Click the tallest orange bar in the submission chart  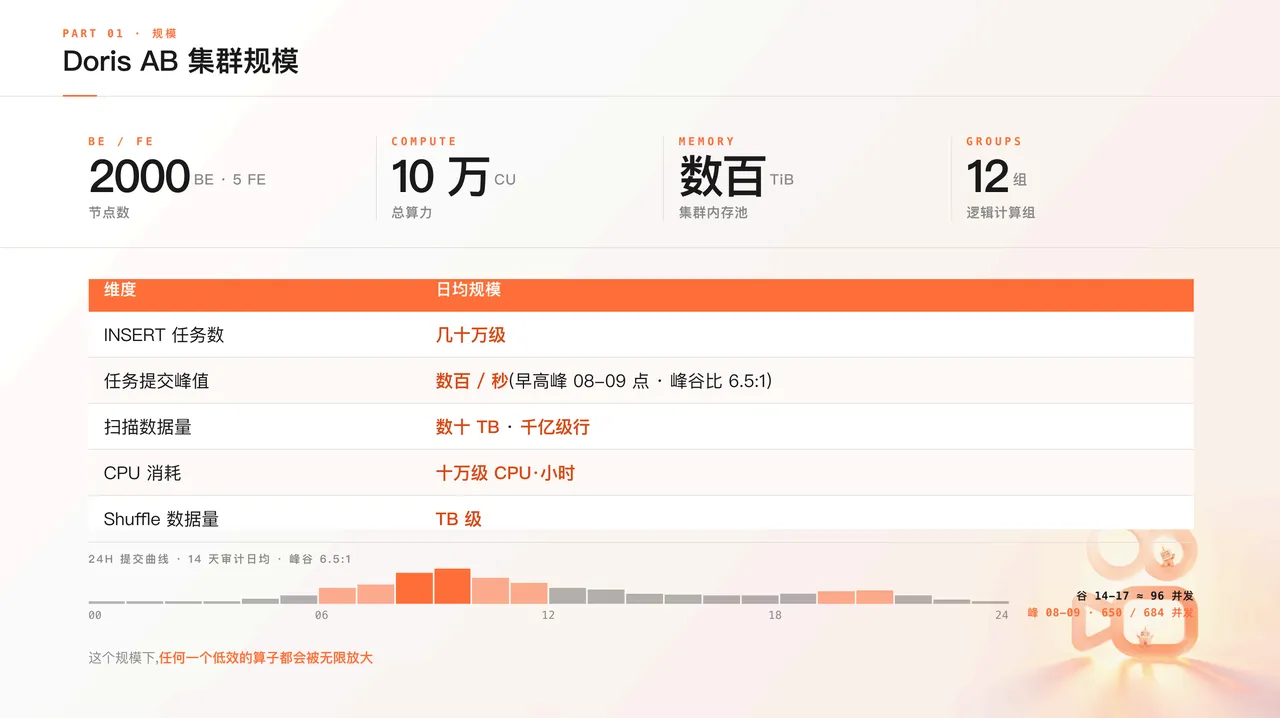pyautogui.click(x=452, y=586)
